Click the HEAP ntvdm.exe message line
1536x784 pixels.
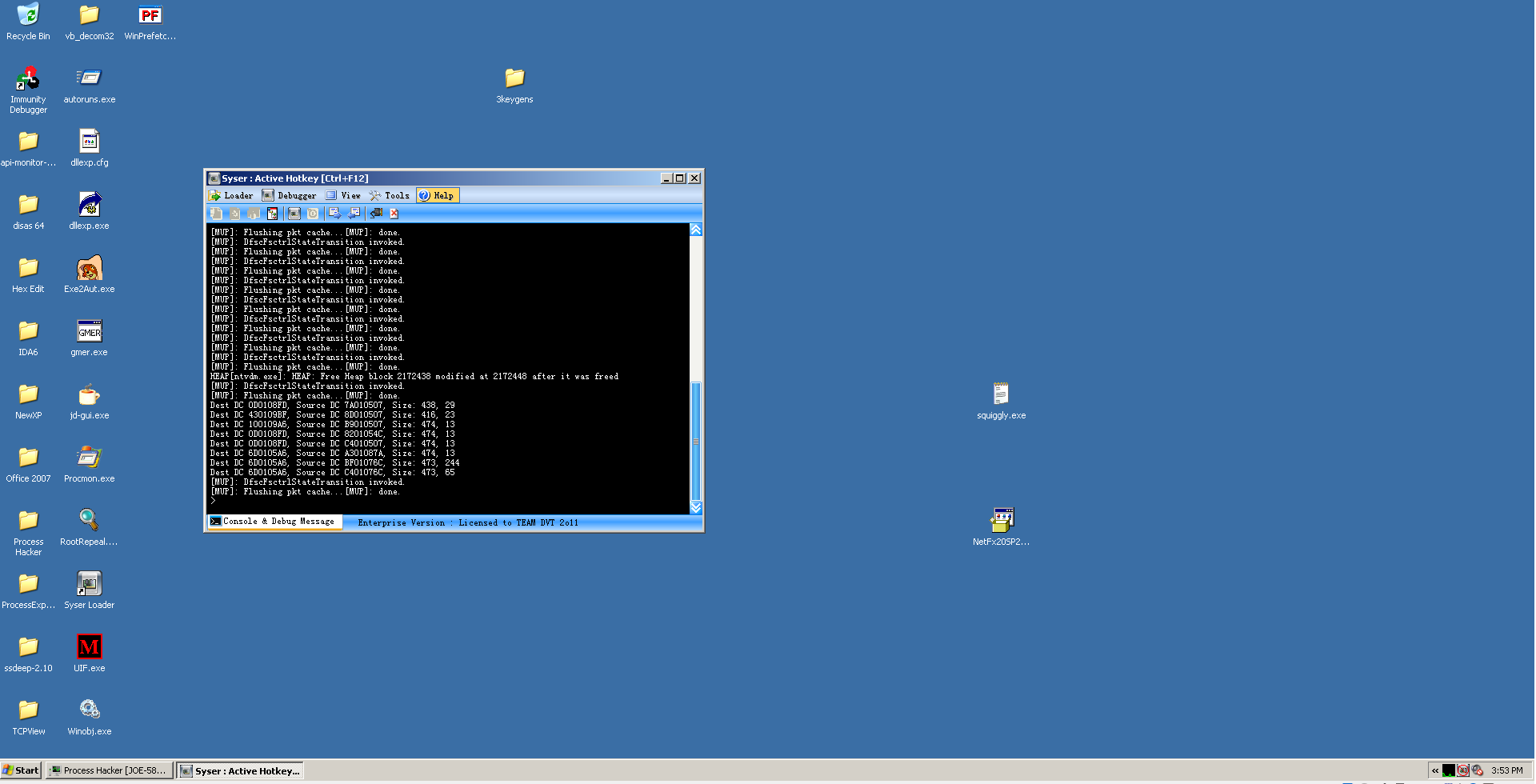click(414, 376)
